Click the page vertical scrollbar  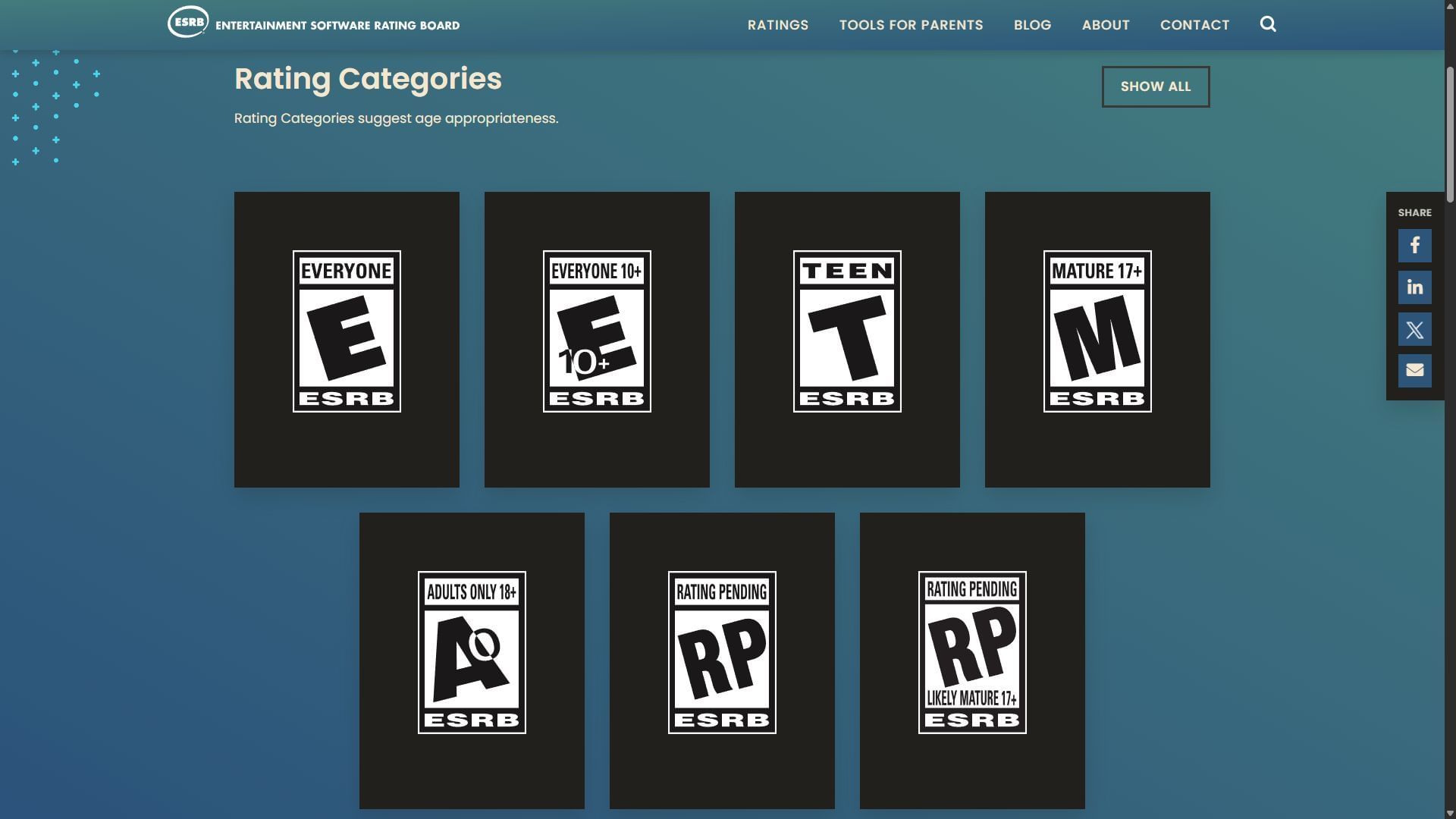click(1450, 135)
